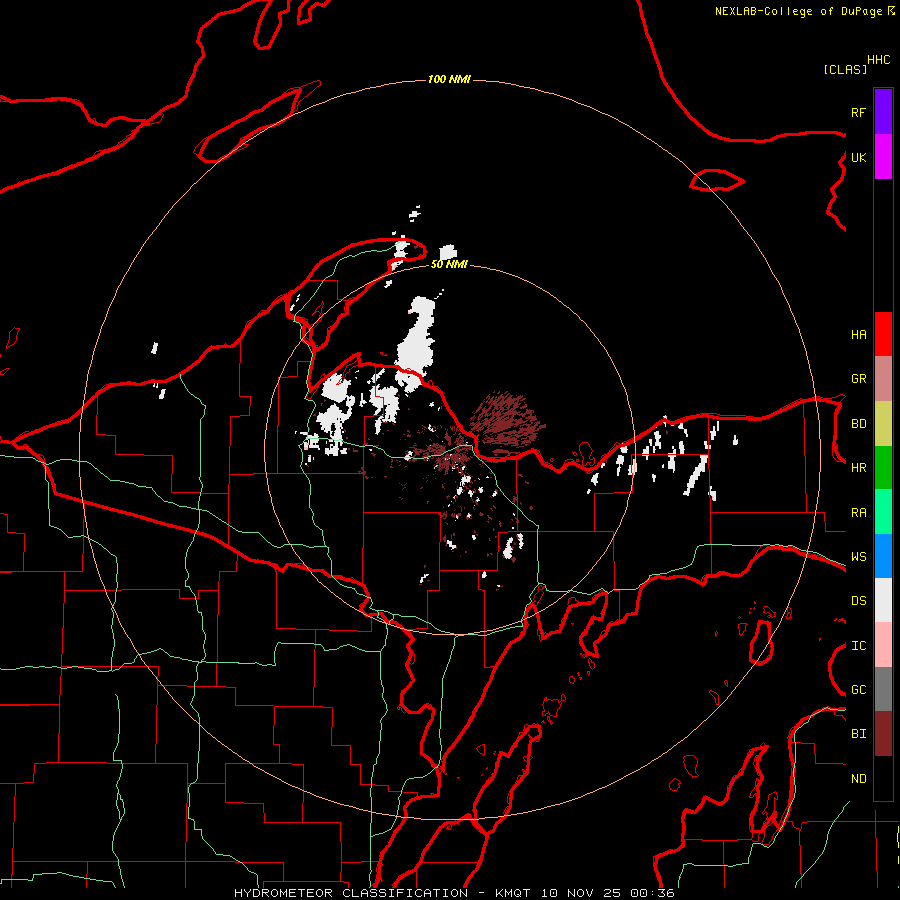The width and height of the screenshot is (900, 900).
Task: Click the ND legend label
Action: point(858,779)
